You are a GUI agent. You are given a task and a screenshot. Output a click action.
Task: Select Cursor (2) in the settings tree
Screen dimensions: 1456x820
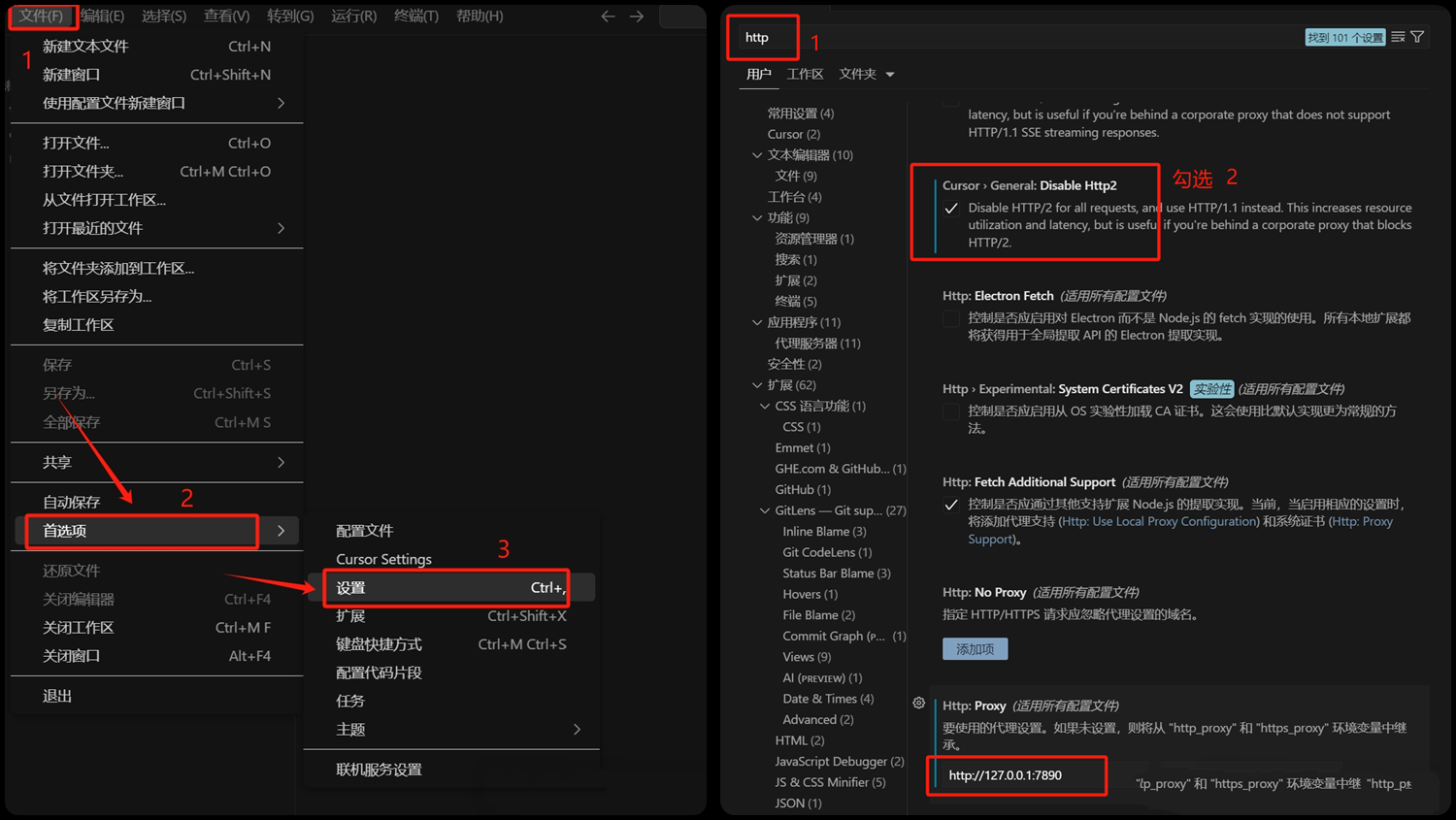click(x=794, y=134)
